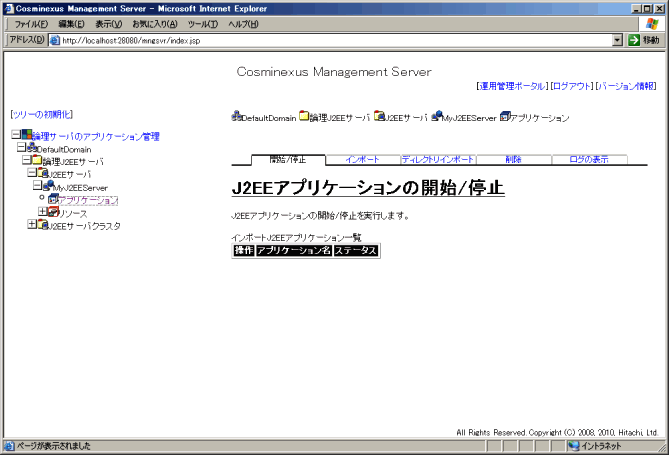Viewport: 669px width, 455px height.
Task: Click the バージョン情報 link
Action: pyautogui.click(x=626, y=86)
